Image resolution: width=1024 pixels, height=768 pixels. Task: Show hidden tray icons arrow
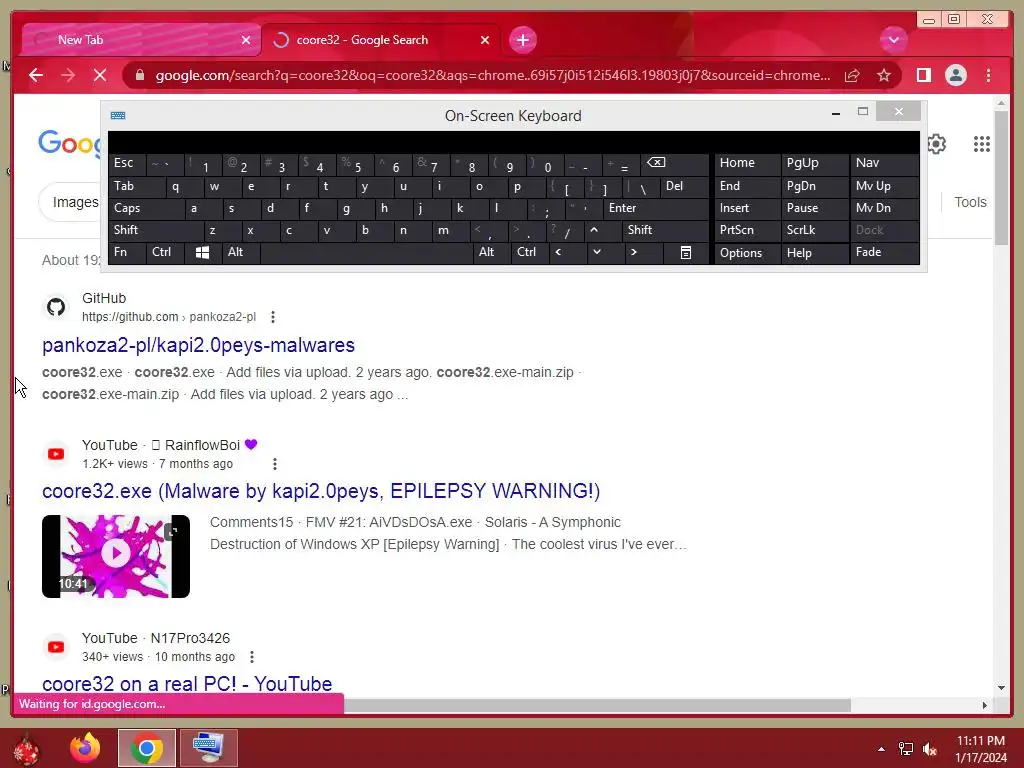(882, 749)
